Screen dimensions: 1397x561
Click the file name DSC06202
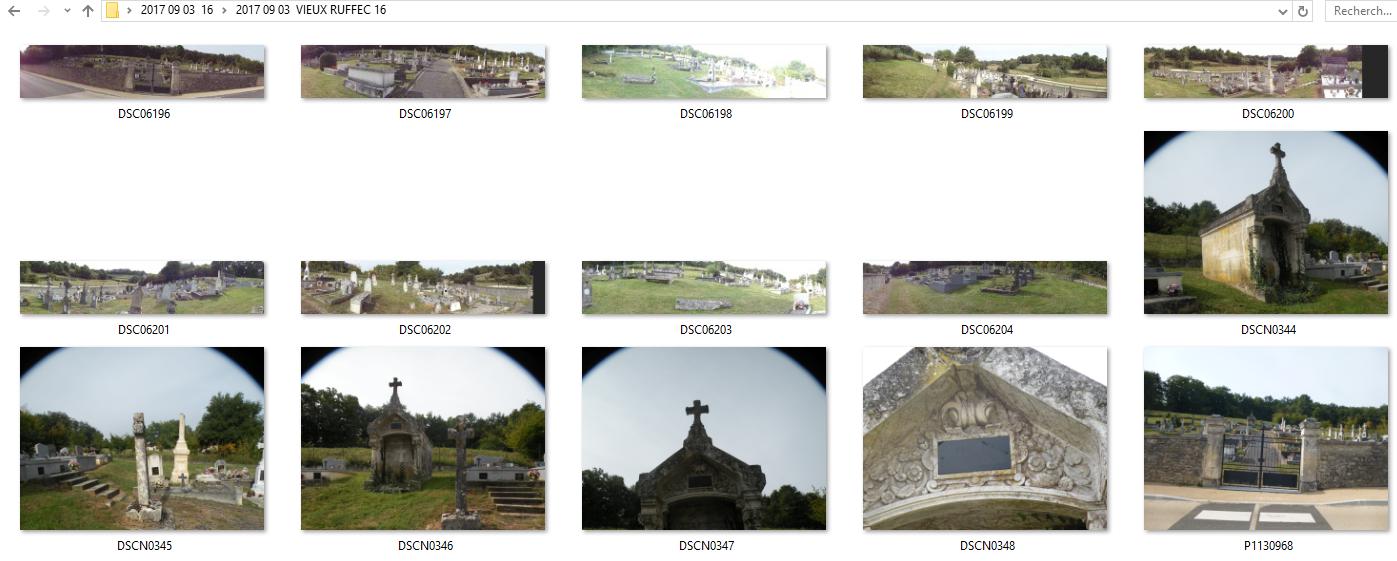click(x=425, y=330)
